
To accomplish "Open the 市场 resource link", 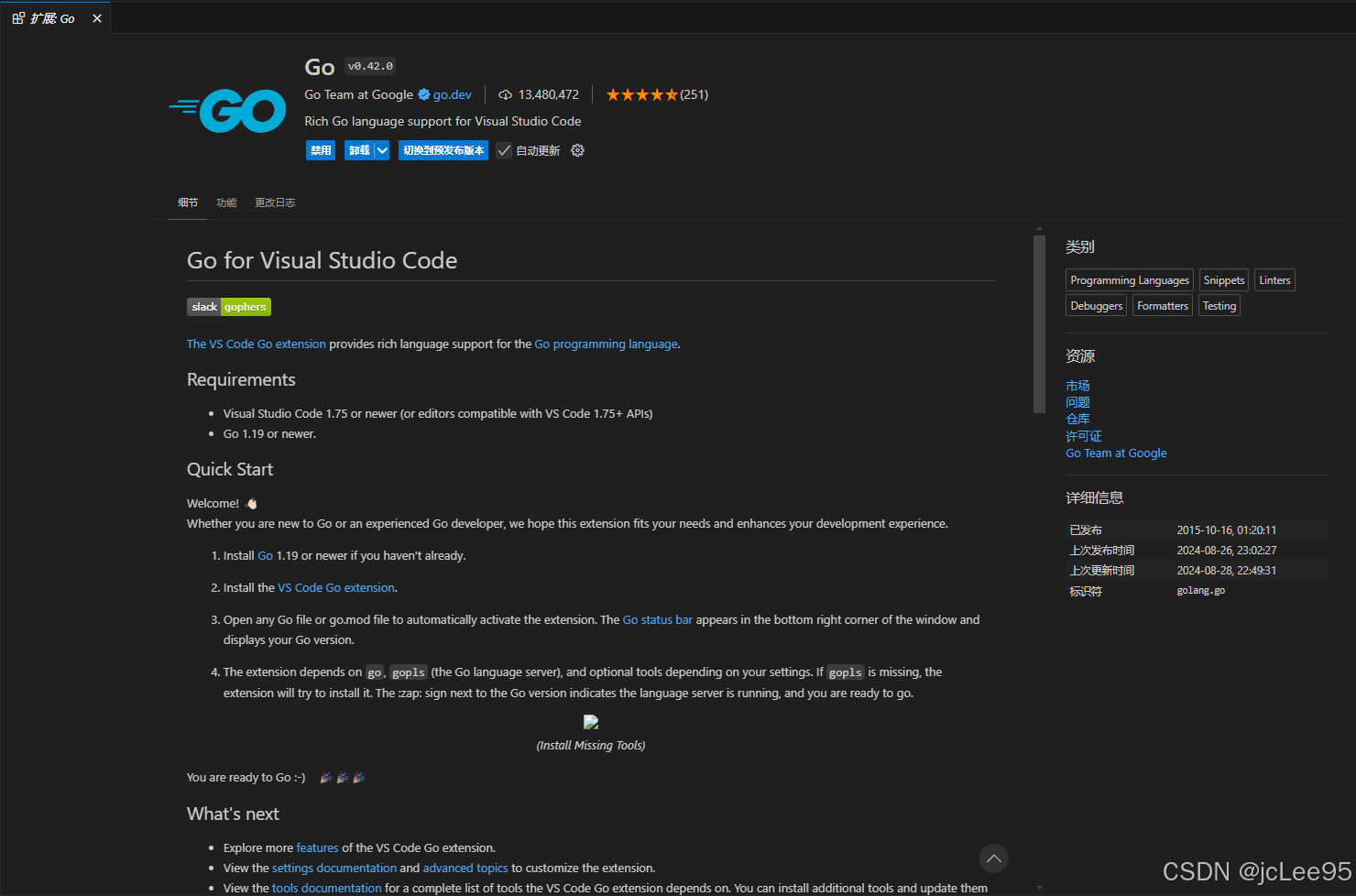I will point(1077,387).
